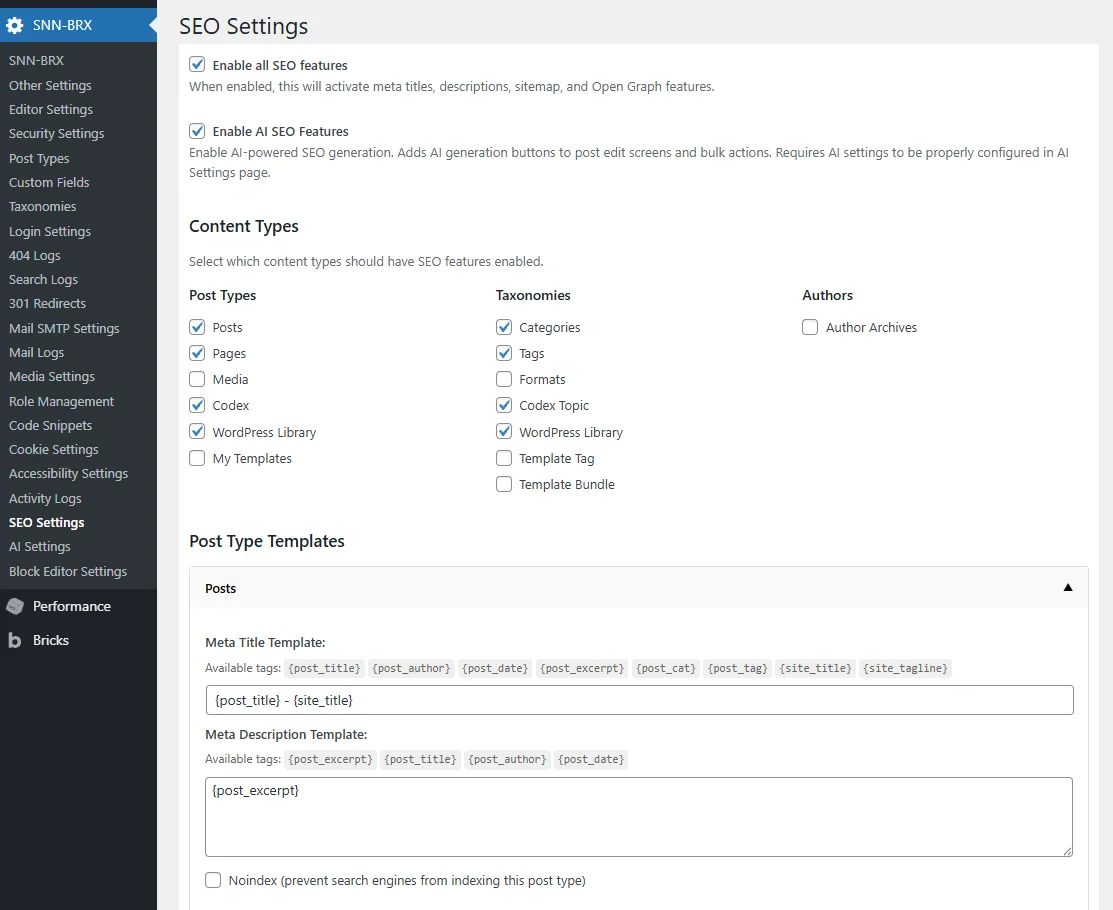Insert the {site_tagline} tag chip
The image size is (1113, 910).
tap(906, 668)
